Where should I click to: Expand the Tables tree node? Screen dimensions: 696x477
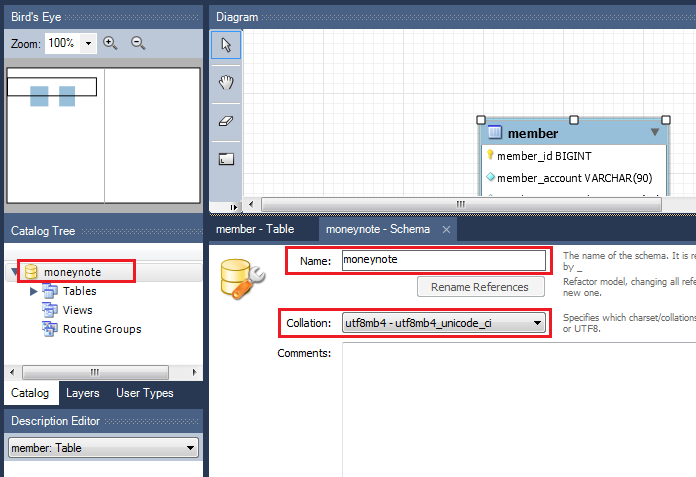(x=33, y=291)
